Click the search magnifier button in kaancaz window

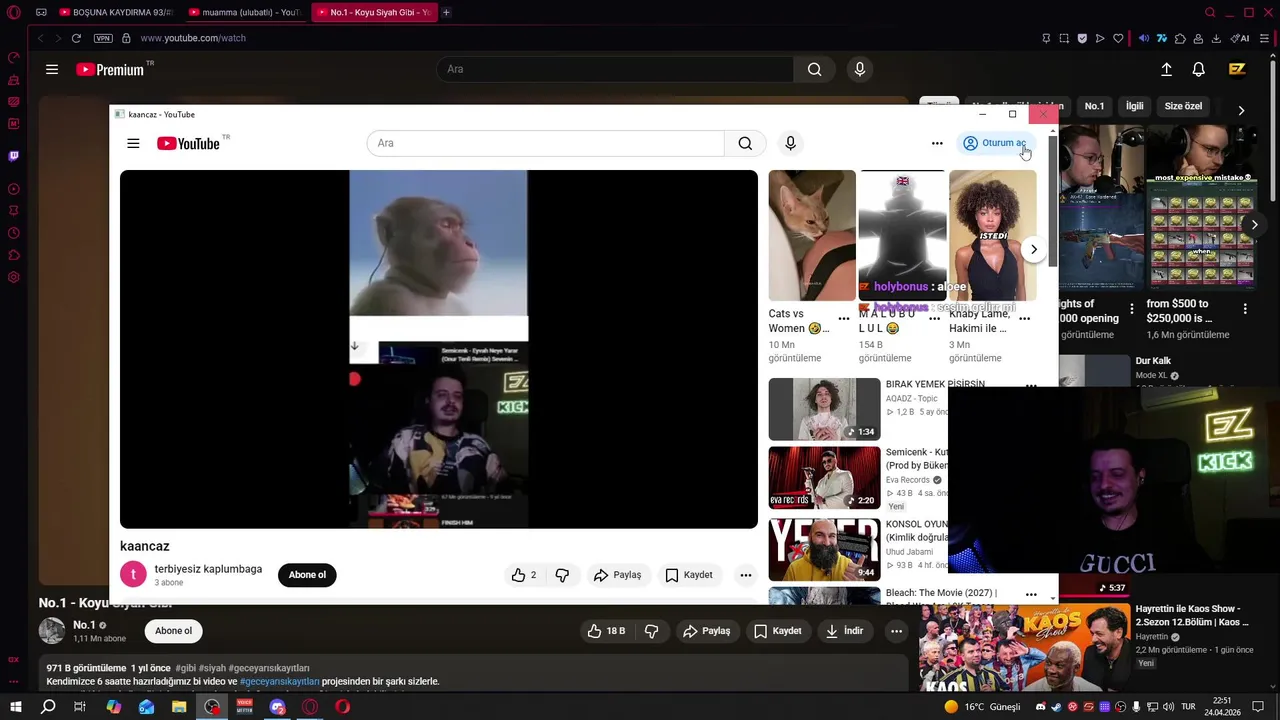[745, 143]
